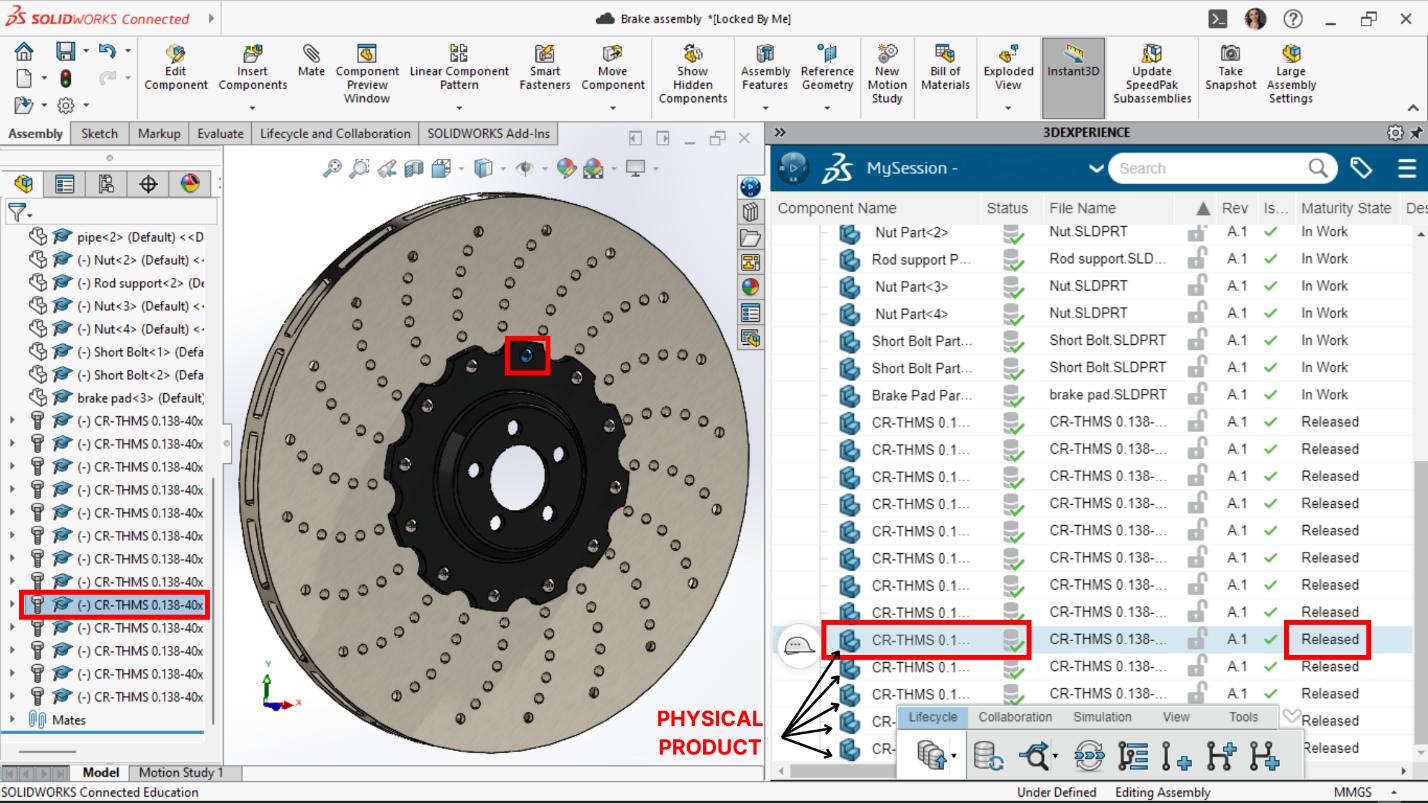Choose Linear Component Pattern
1428x803 pixels.
[459, 68]
